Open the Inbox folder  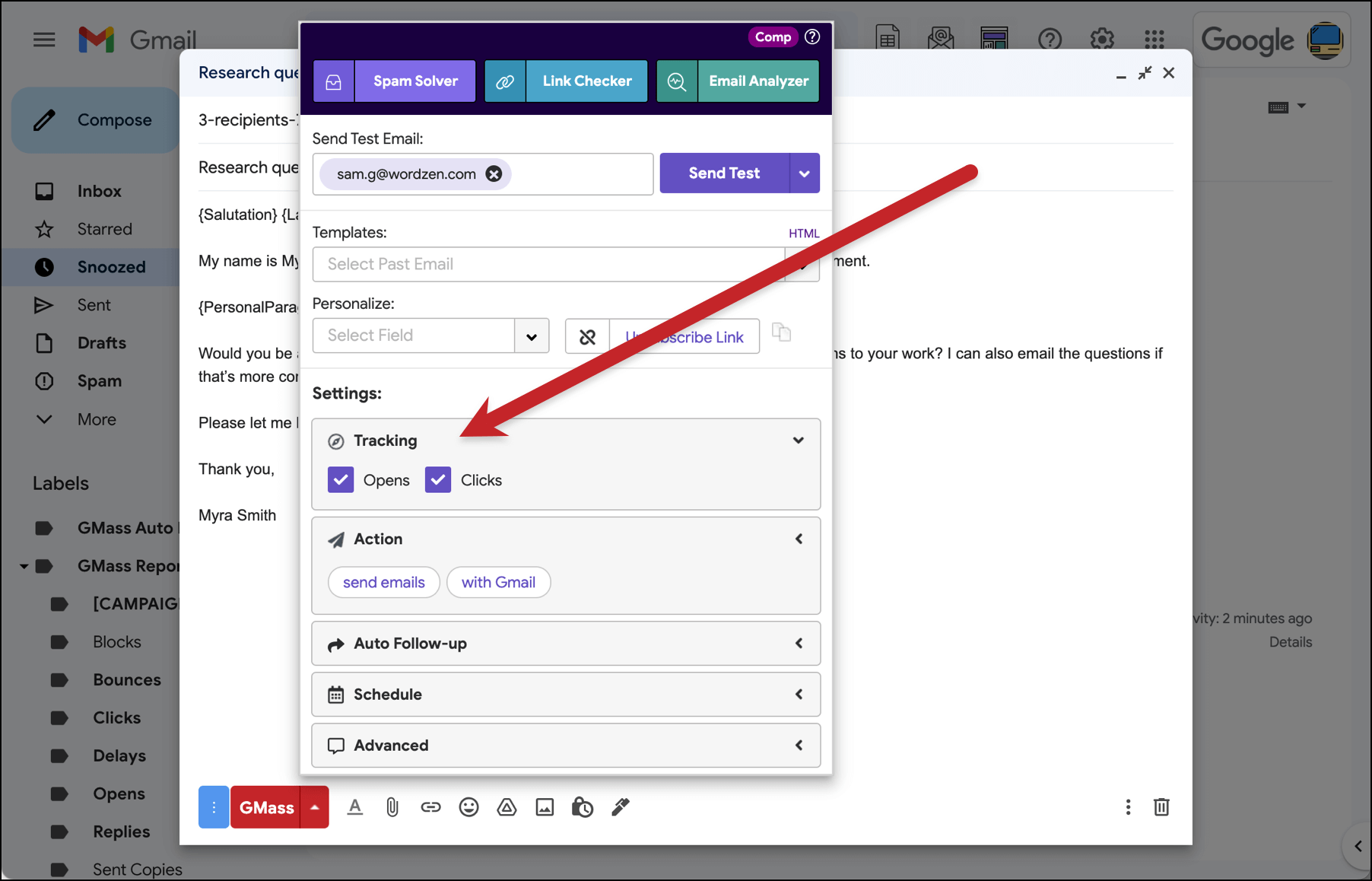(91, 192)
